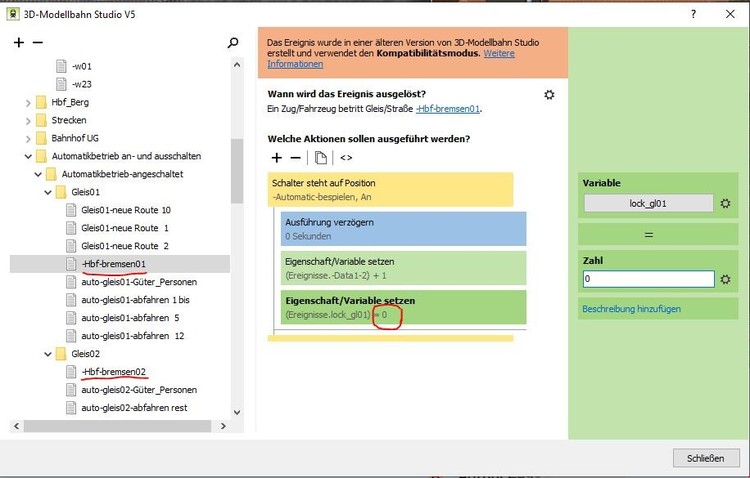
Task: Select event auto-gleis01-Güter_Personen
Action: pyautogui.click(x=139, y=282)
